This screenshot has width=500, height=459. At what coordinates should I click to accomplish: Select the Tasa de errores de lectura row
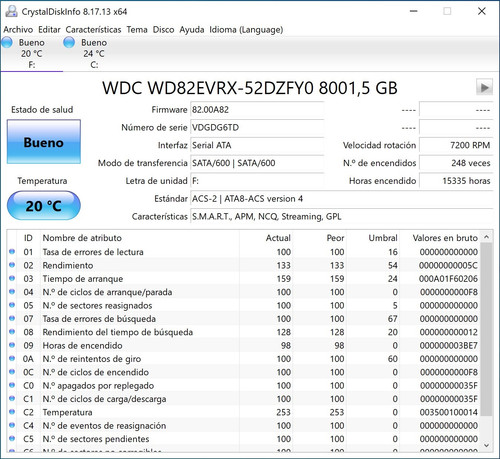click(244, 252)
